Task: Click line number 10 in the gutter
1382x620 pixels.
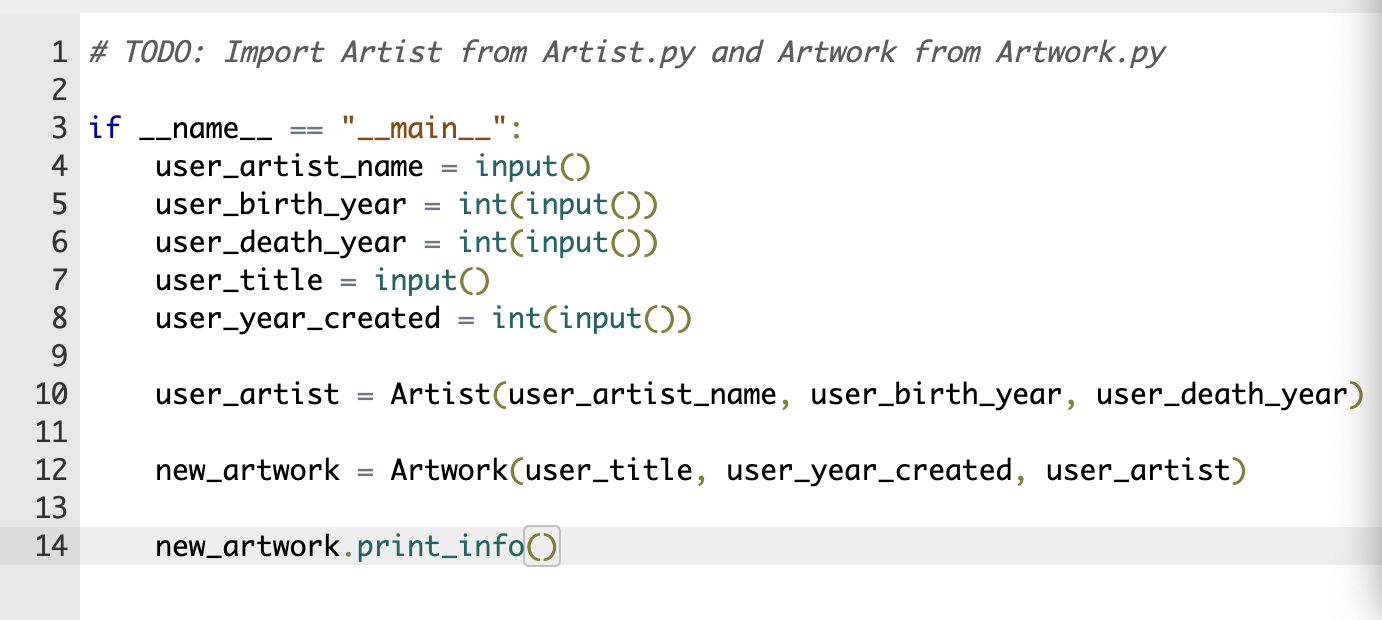Action: (x=50, y=394)
